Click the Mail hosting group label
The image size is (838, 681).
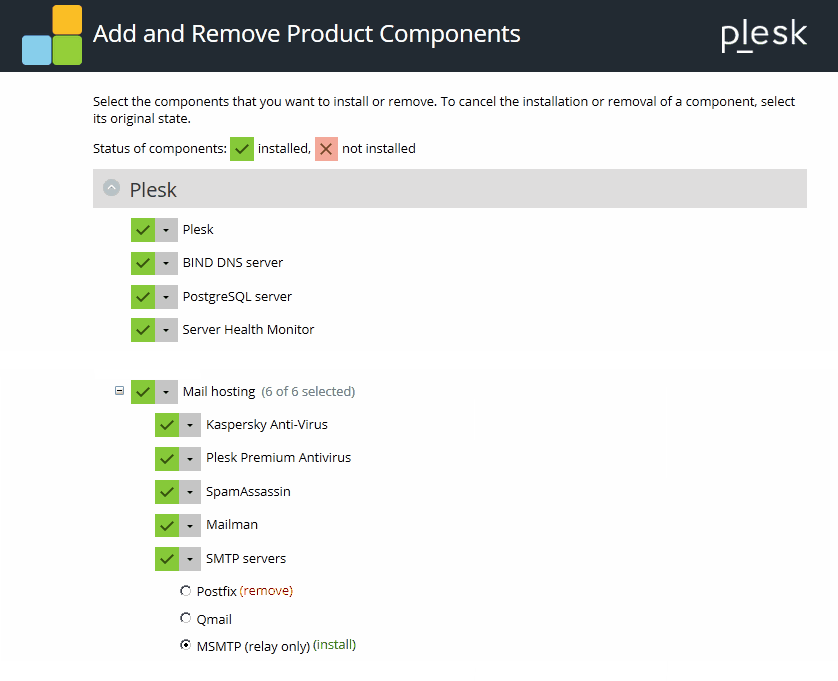coord(219,392)
